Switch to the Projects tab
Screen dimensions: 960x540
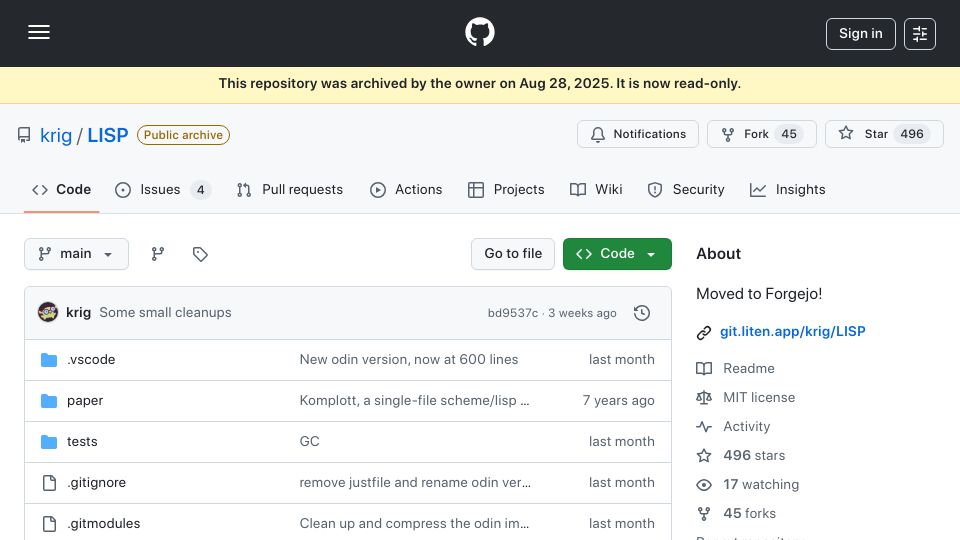[506, 190]
